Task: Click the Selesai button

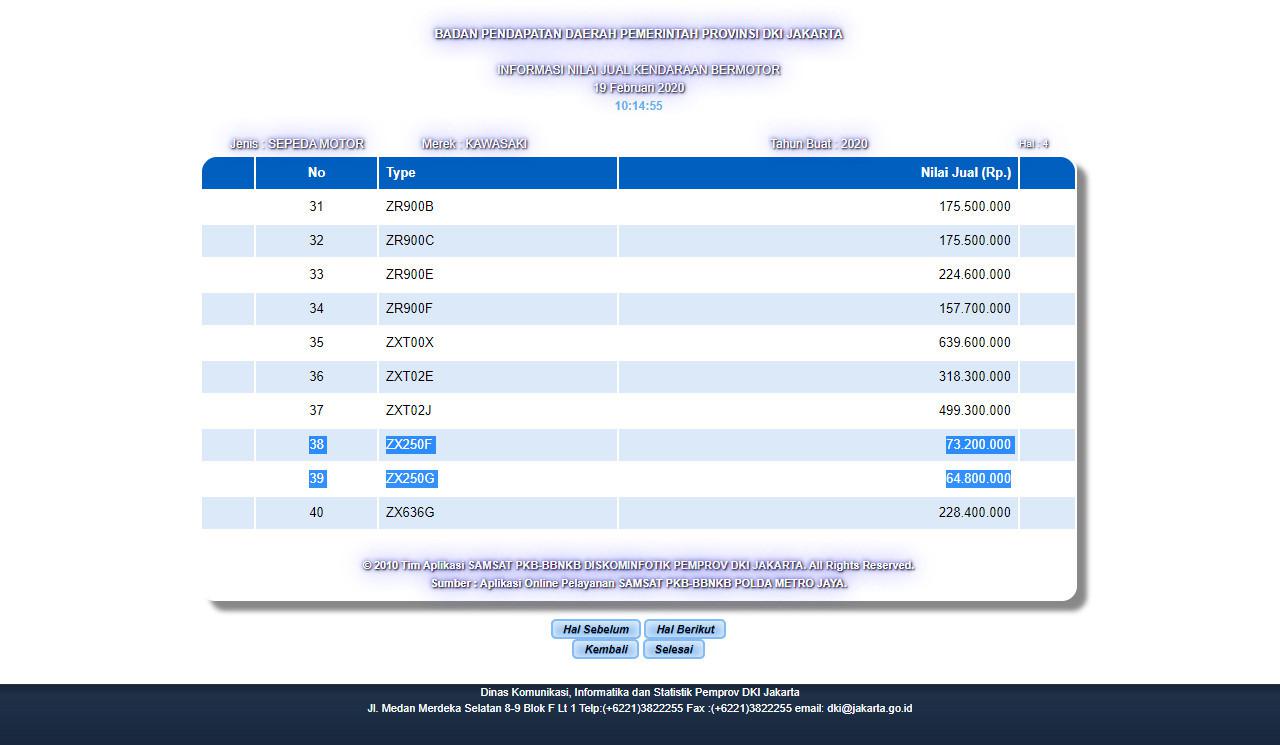Action: (674, 649)
